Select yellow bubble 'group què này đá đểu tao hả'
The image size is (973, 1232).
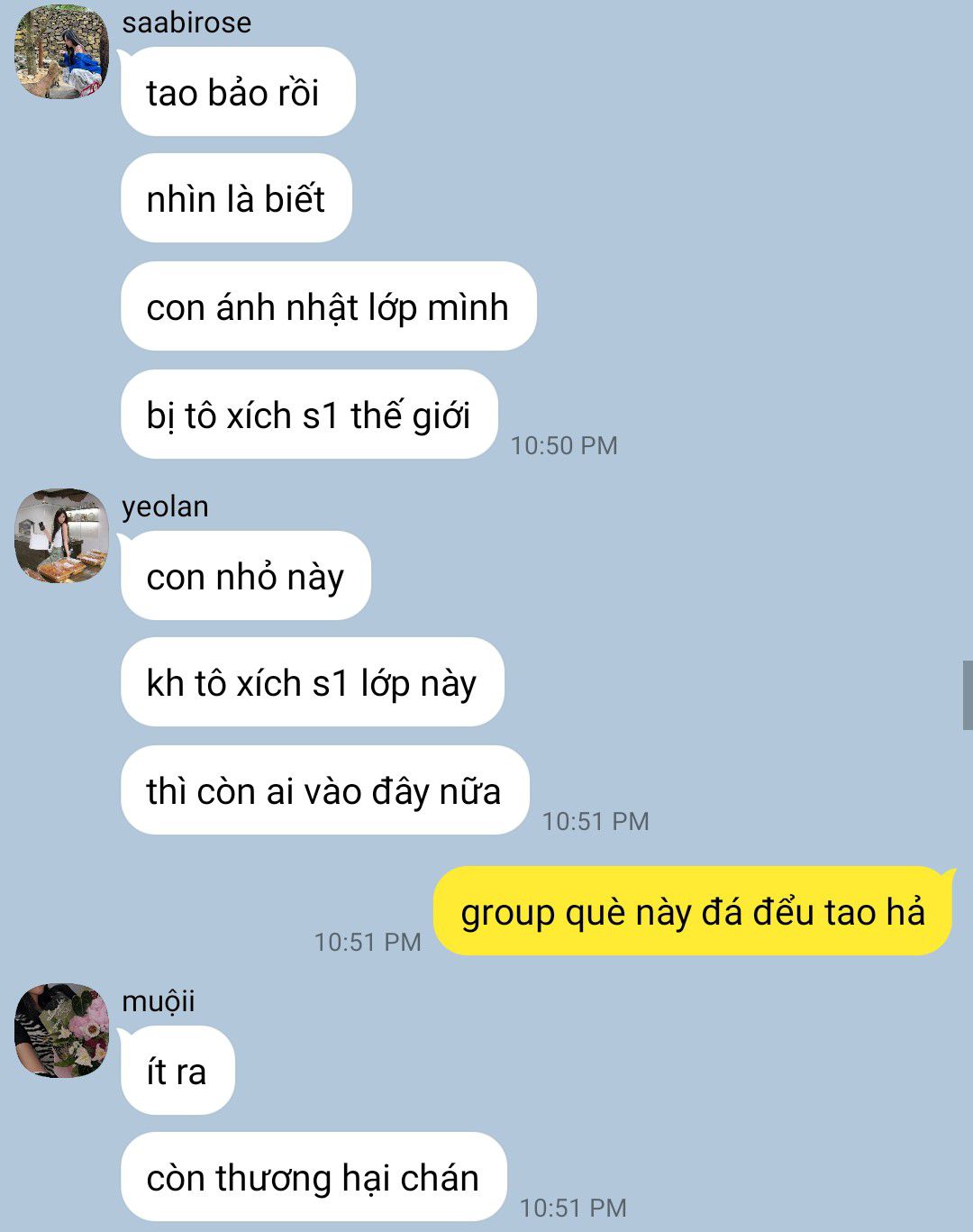point(693,911)
